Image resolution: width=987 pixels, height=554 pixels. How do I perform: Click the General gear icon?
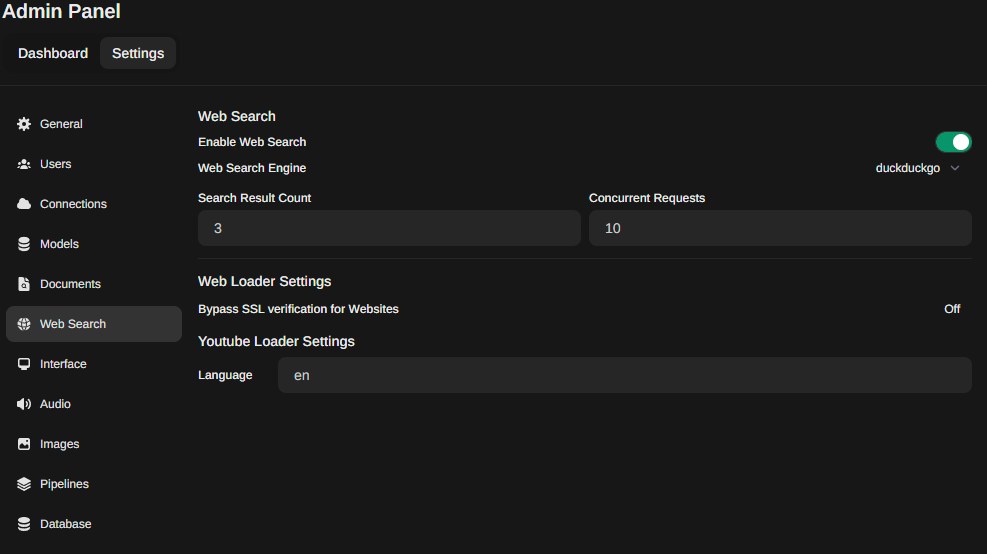(x=24, y=124)
